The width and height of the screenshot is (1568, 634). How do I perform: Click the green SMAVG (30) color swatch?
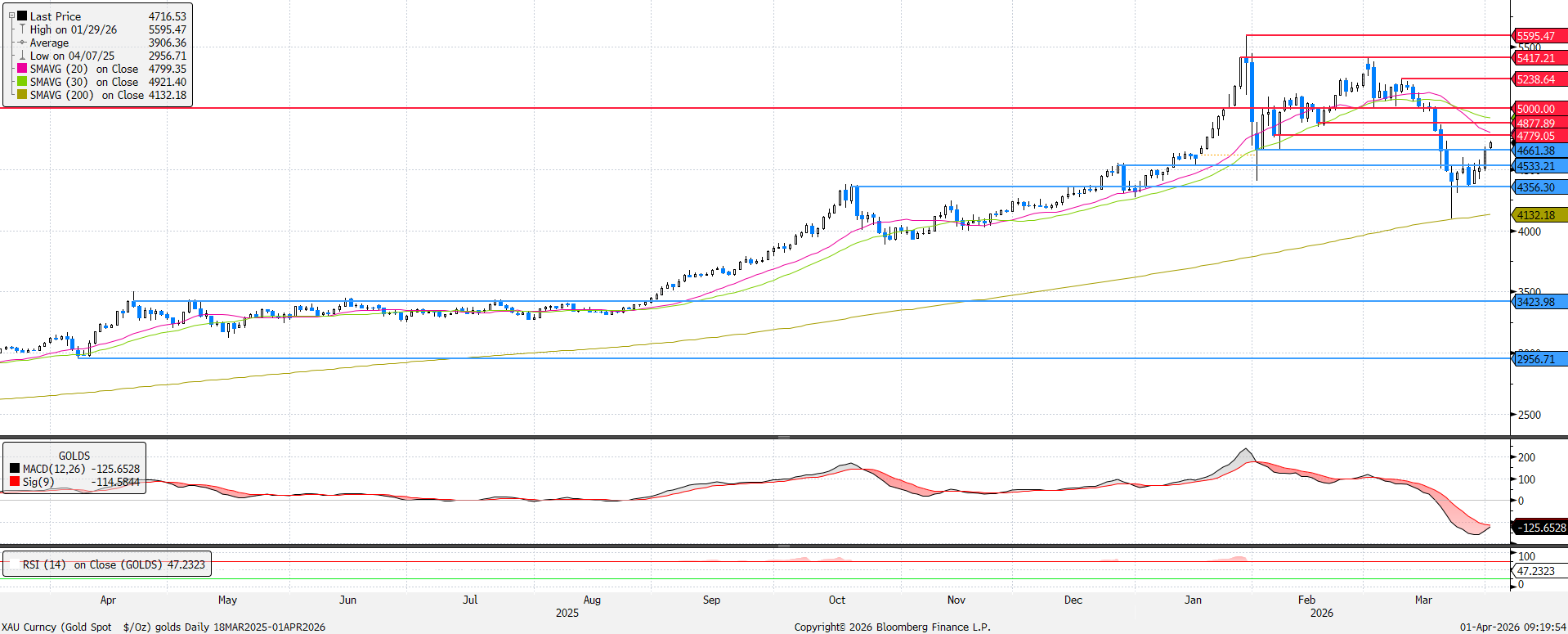point(22,82)
